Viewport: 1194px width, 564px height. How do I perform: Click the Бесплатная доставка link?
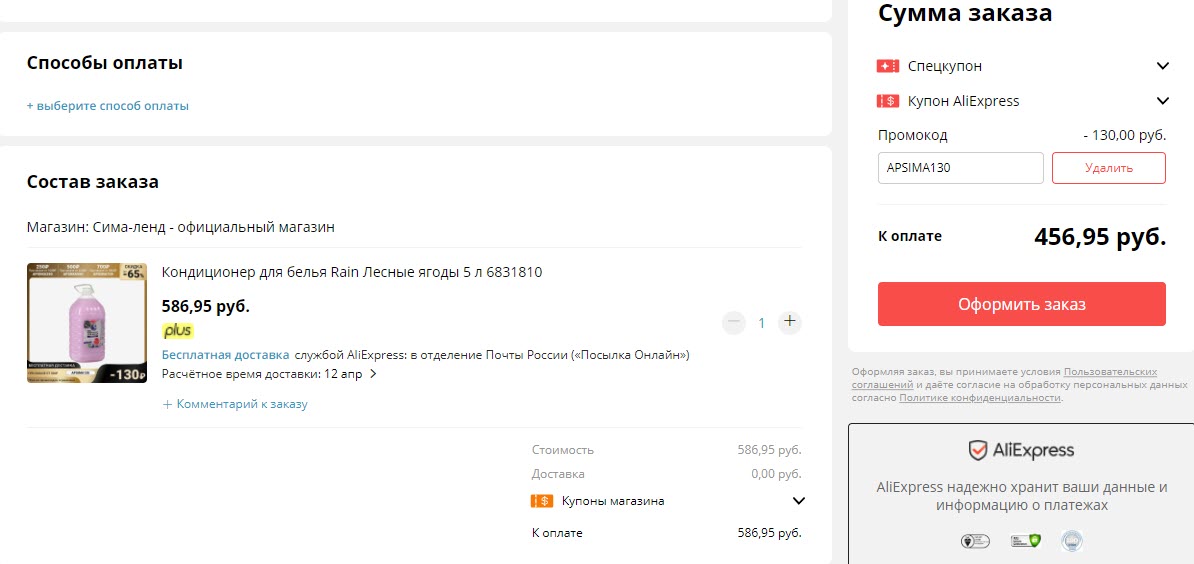pos(225,355)
